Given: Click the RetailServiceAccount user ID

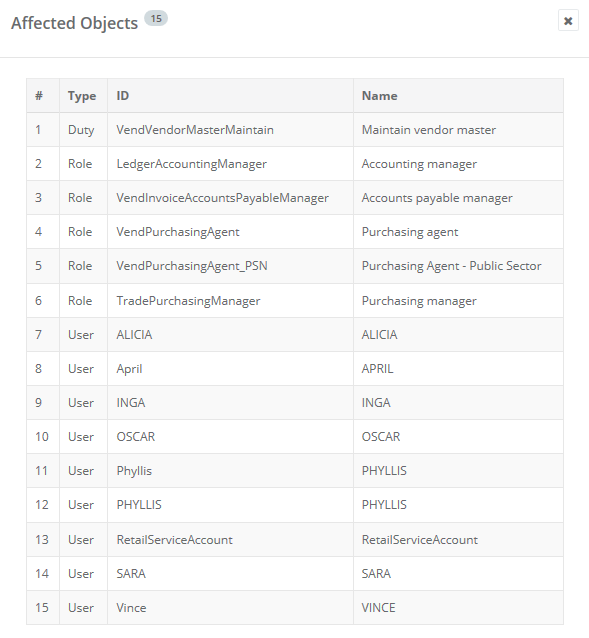Looking at the screenshot, I should [175, 540].
